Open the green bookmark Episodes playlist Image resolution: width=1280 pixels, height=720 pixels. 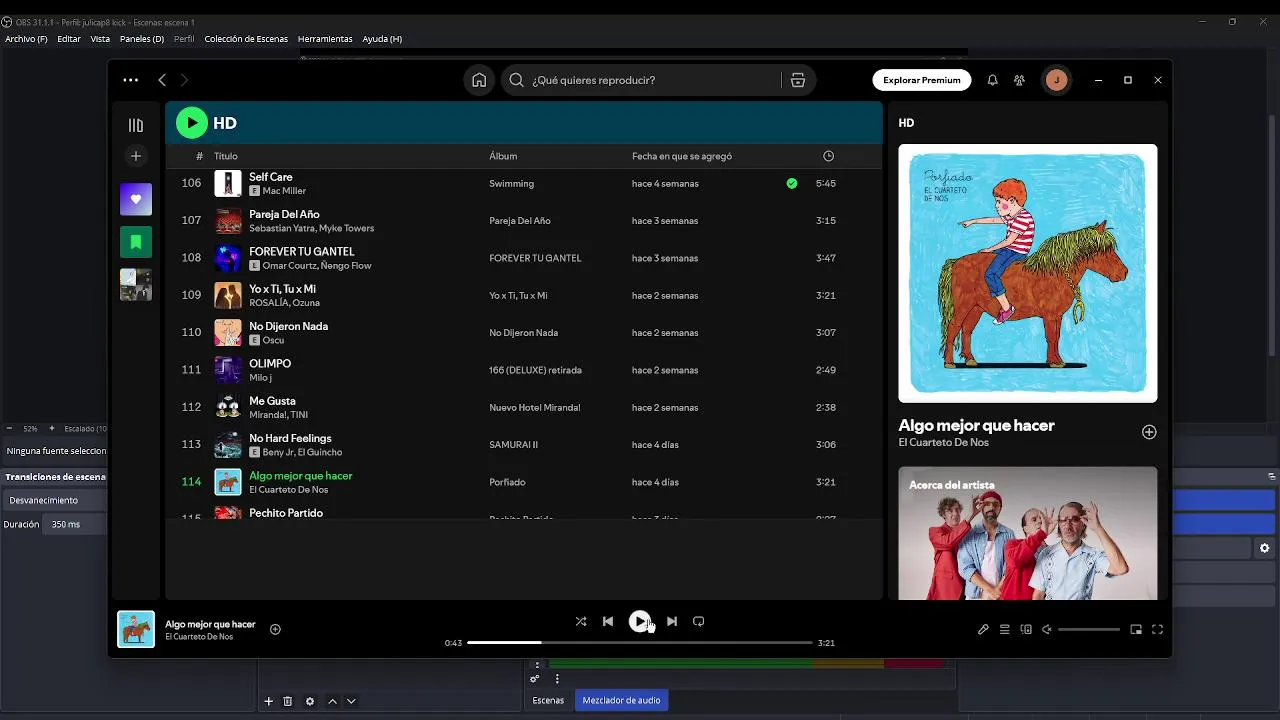[x=136, y=242]
